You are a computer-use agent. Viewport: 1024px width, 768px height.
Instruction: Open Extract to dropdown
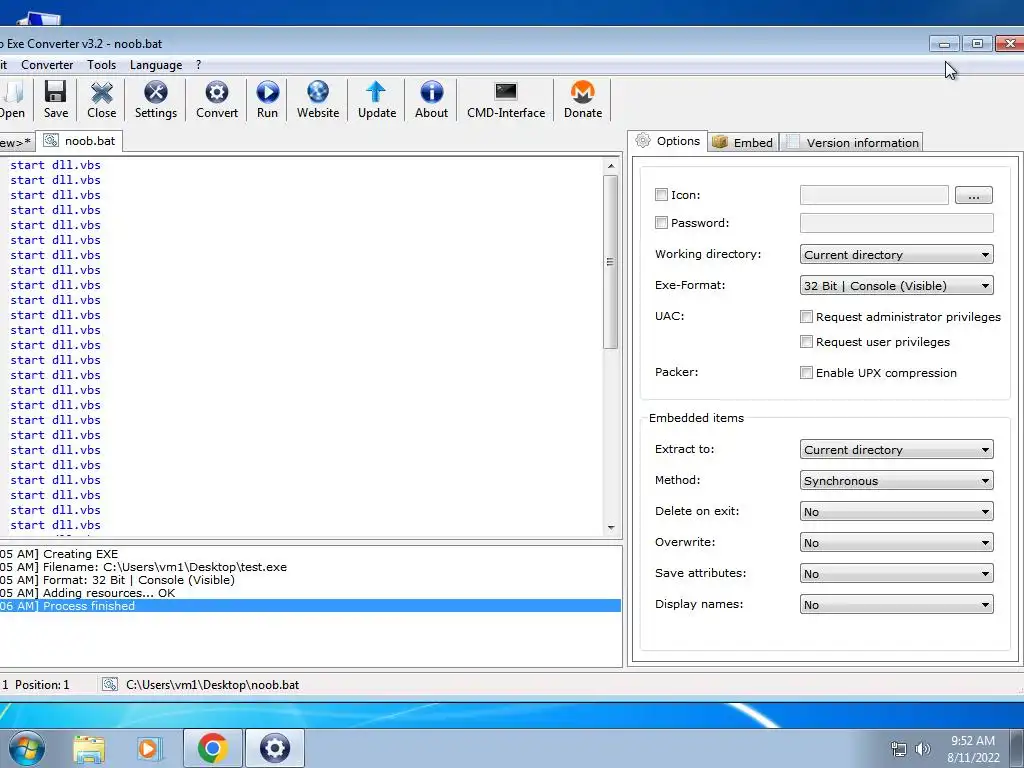[896, 449]
